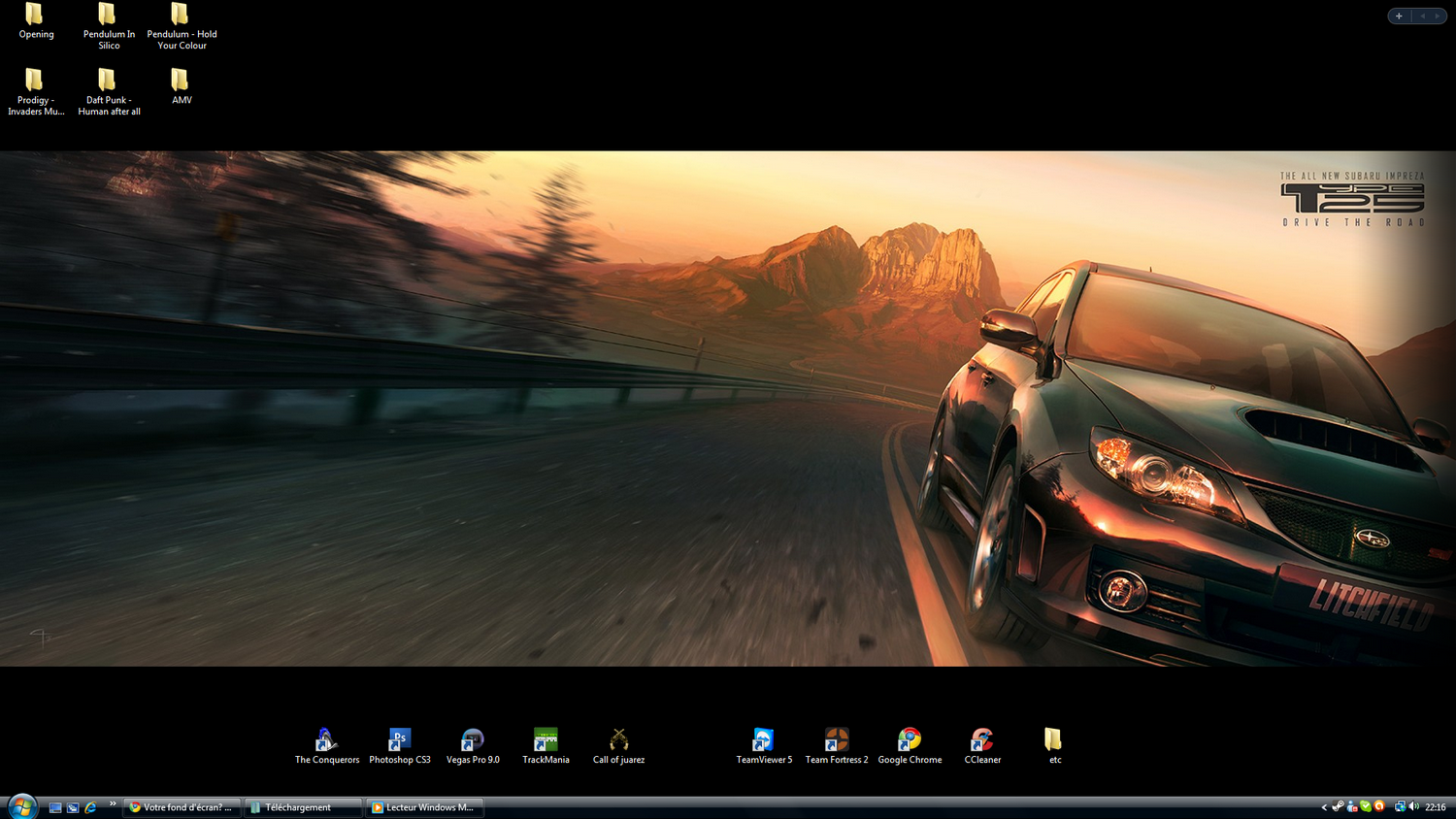Screen dimensions: 1456x819
Task: Switch to Lecteur Windows M... taskbar button
Action: click(x=424, y=807)
